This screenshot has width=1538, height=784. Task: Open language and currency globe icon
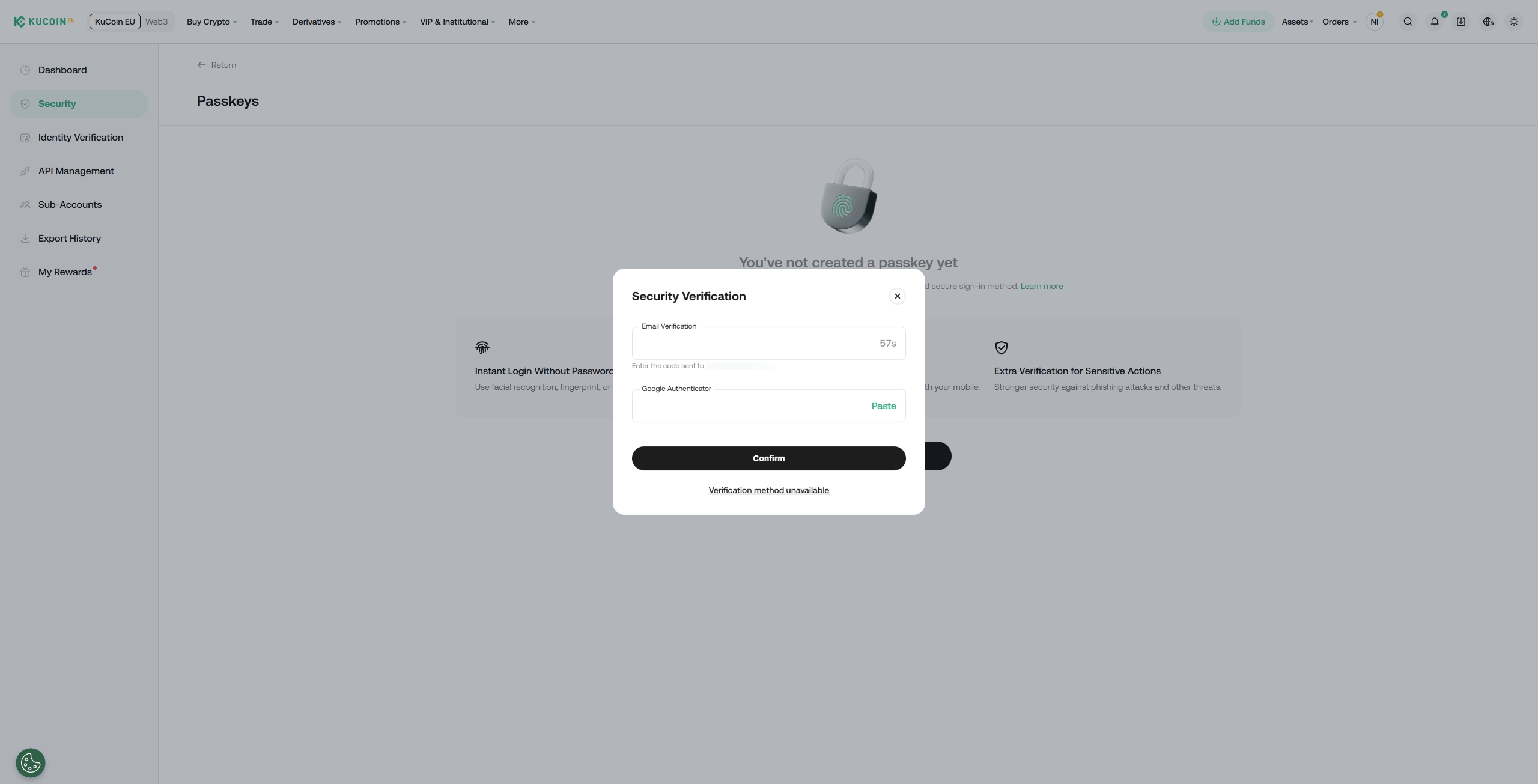pos(1488,22)
